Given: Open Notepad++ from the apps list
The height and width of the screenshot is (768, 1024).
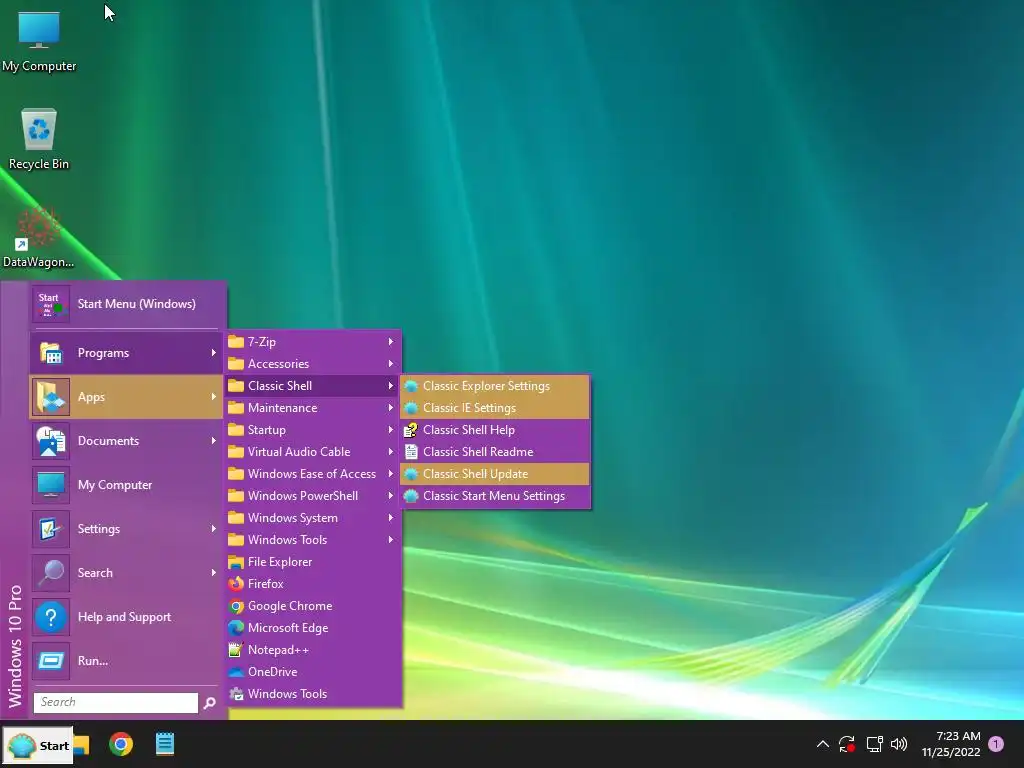Looking at the screenshot, I should tap(314, 650).
